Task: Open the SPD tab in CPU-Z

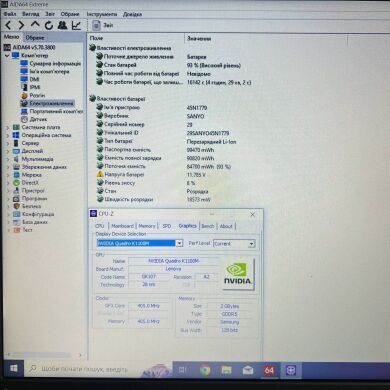Action: coord(167,226)
